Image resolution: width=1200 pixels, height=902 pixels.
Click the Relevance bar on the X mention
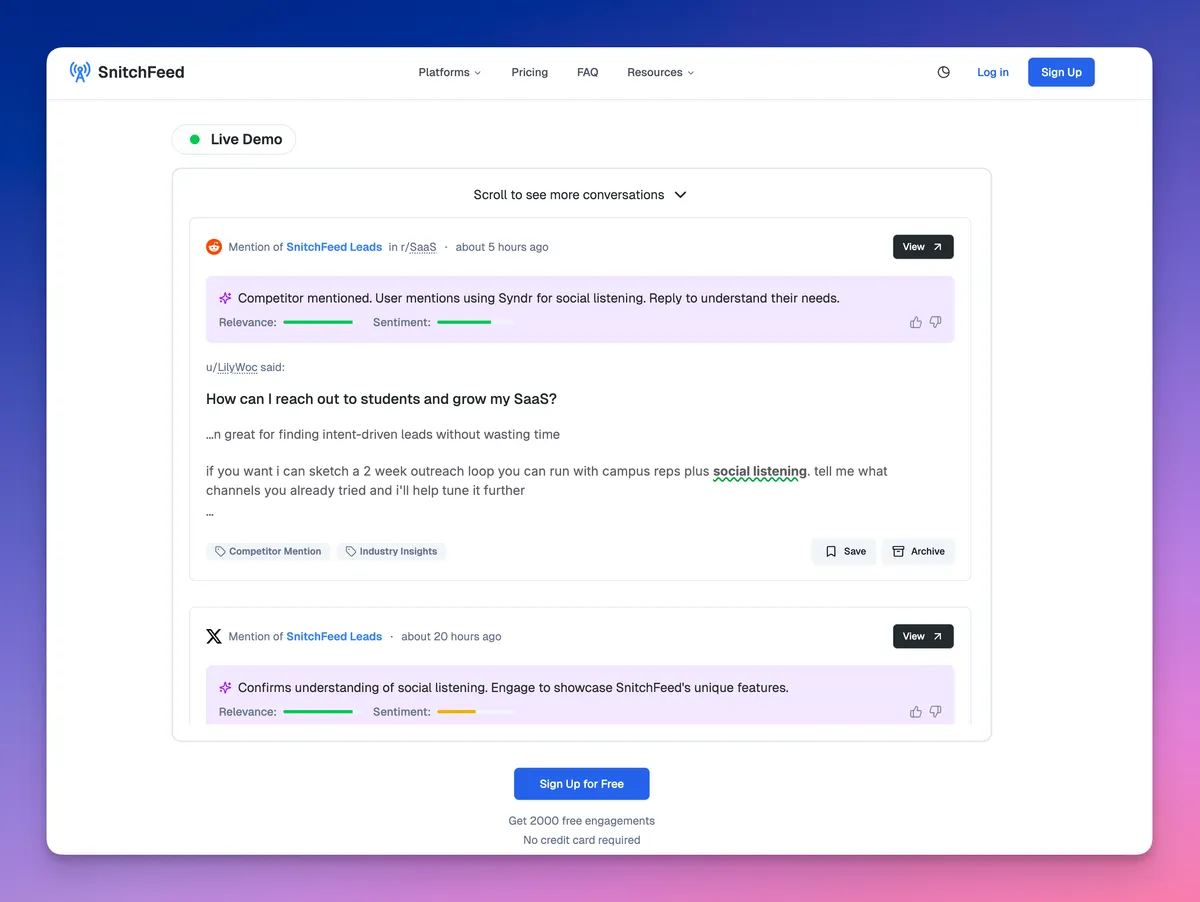coord(318,712)
